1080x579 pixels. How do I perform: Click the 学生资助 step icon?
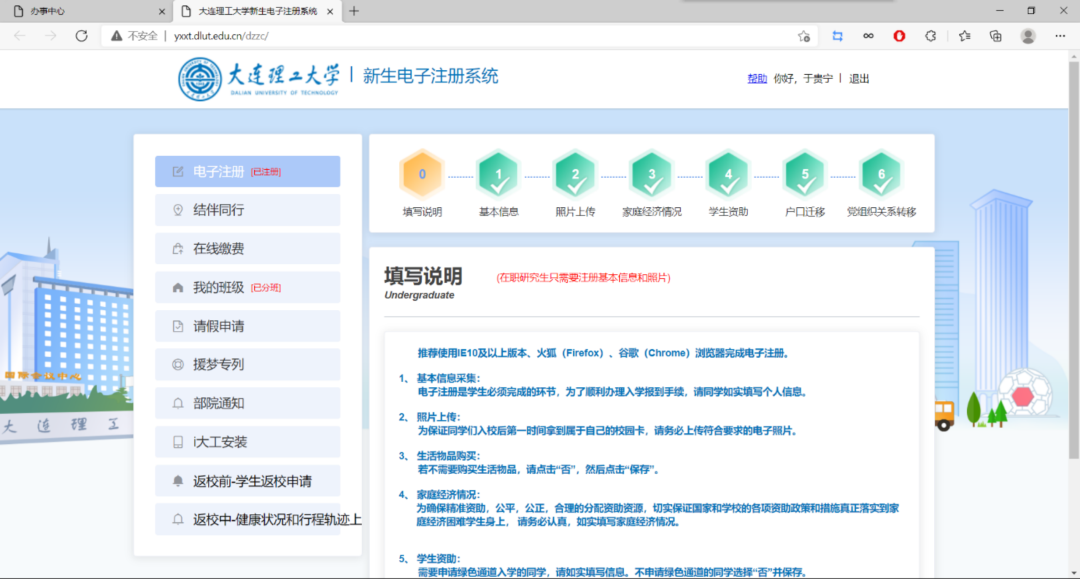[x=727, y=174]
